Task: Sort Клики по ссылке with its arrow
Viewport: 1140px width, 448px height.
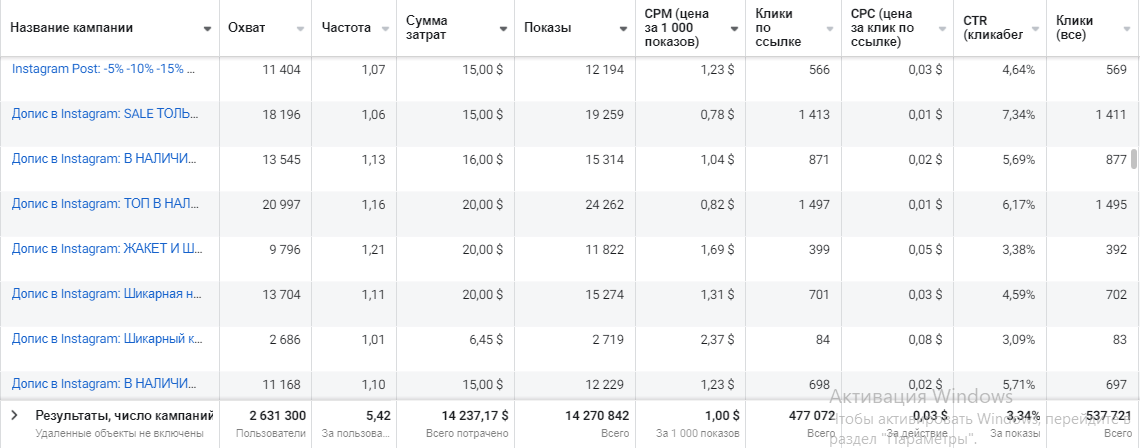Action: coord(829,29)
